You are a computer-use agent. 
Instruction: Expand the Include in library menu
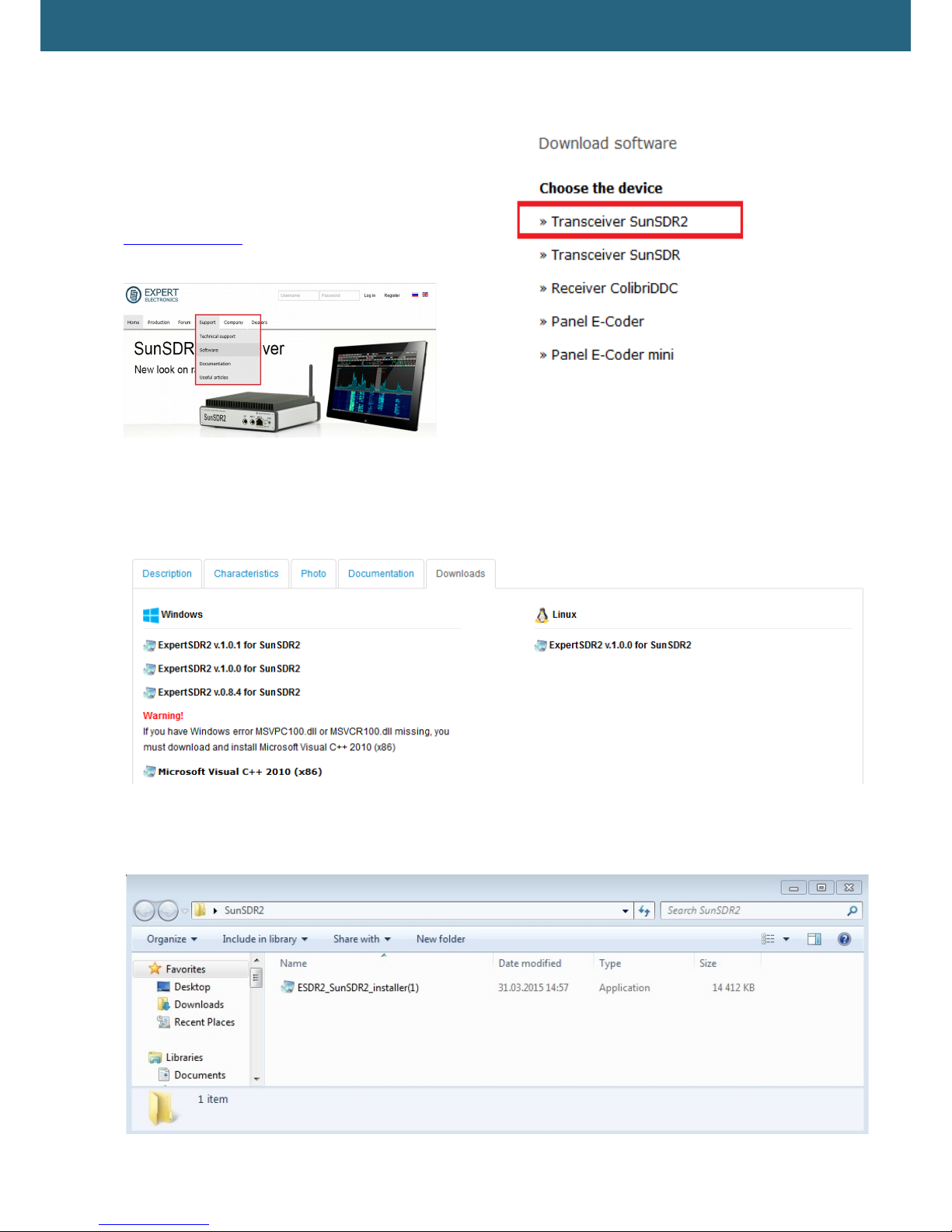pyautogui.click(x=265, y=939)
